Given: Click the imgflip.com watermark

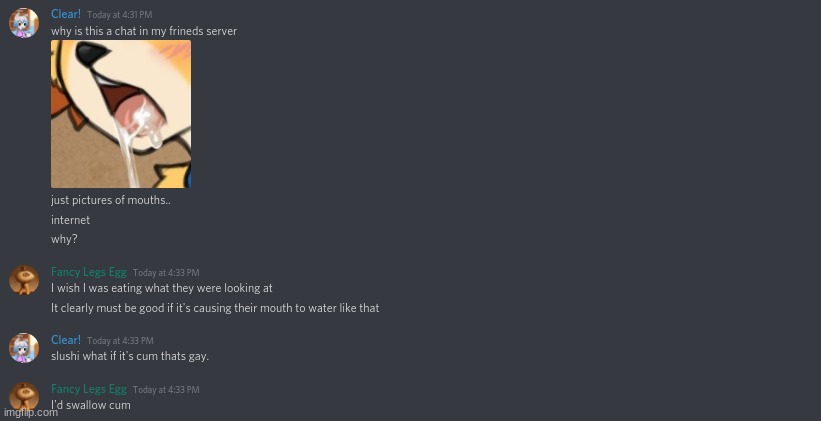Looking at the screenshot, I should tap(30, 412).
